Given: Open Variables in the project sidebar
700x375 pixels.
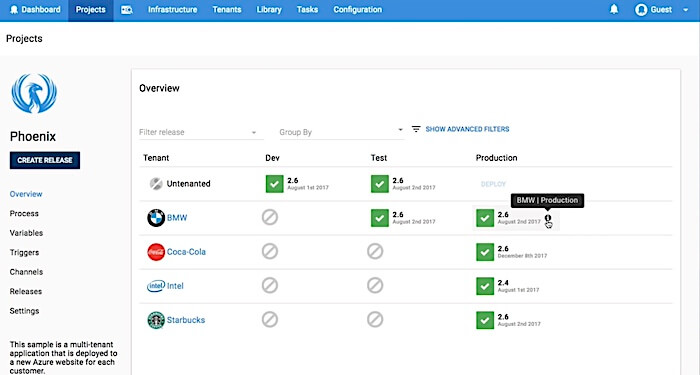Looking at the screenshot, I should click(26, 233).
